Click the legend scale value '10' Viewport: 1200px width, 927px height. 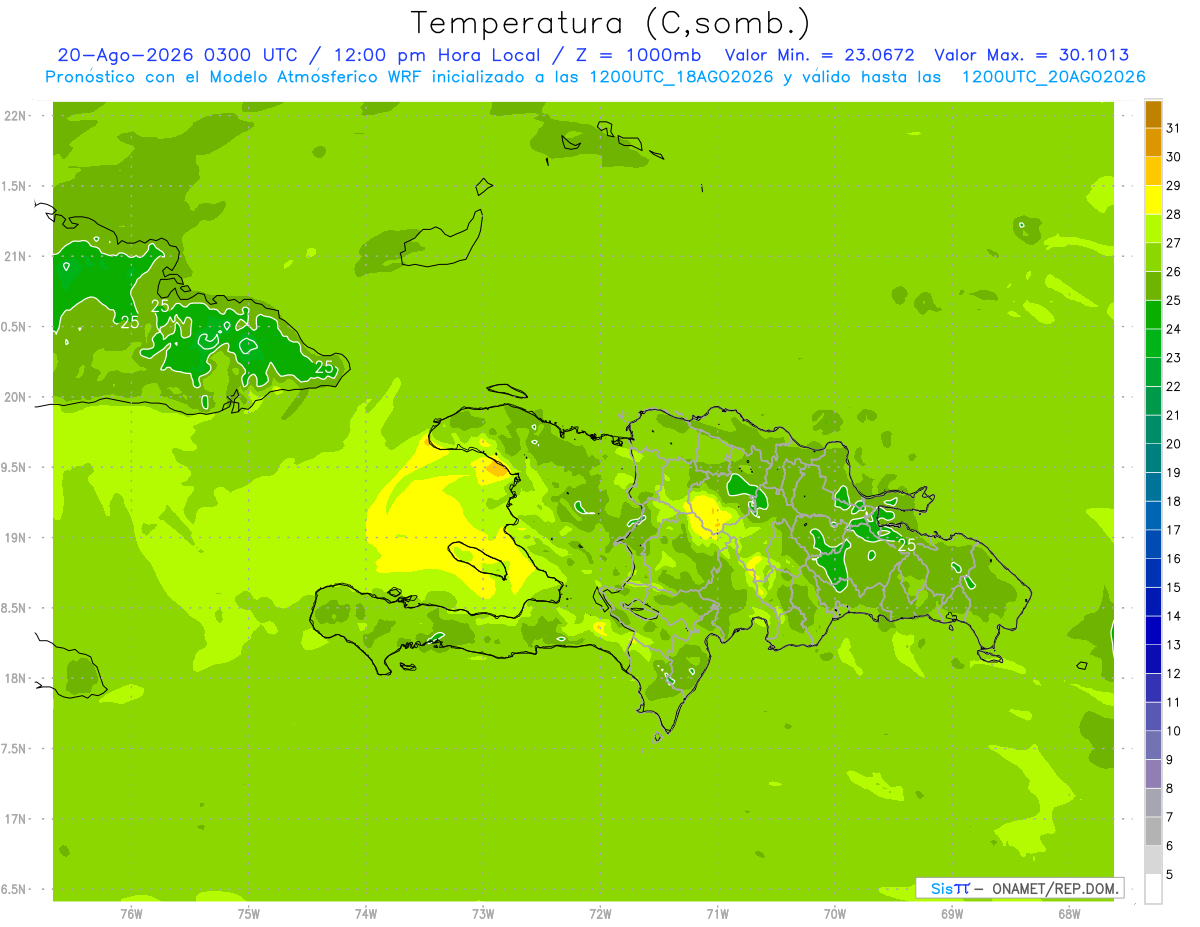[x=1173, y=731]
